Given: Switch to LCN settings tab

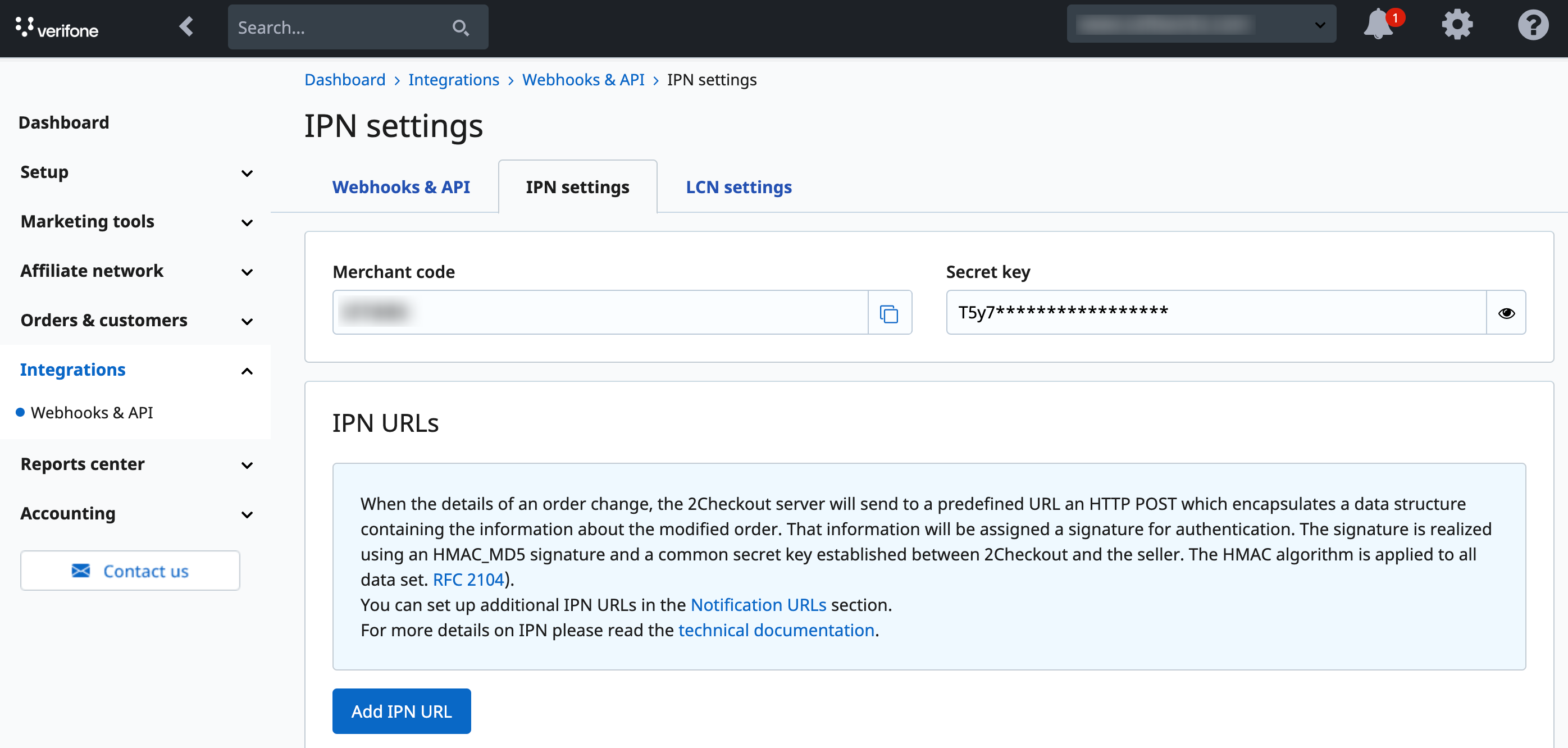Looking at the screenshot, I should pos(739,187).
